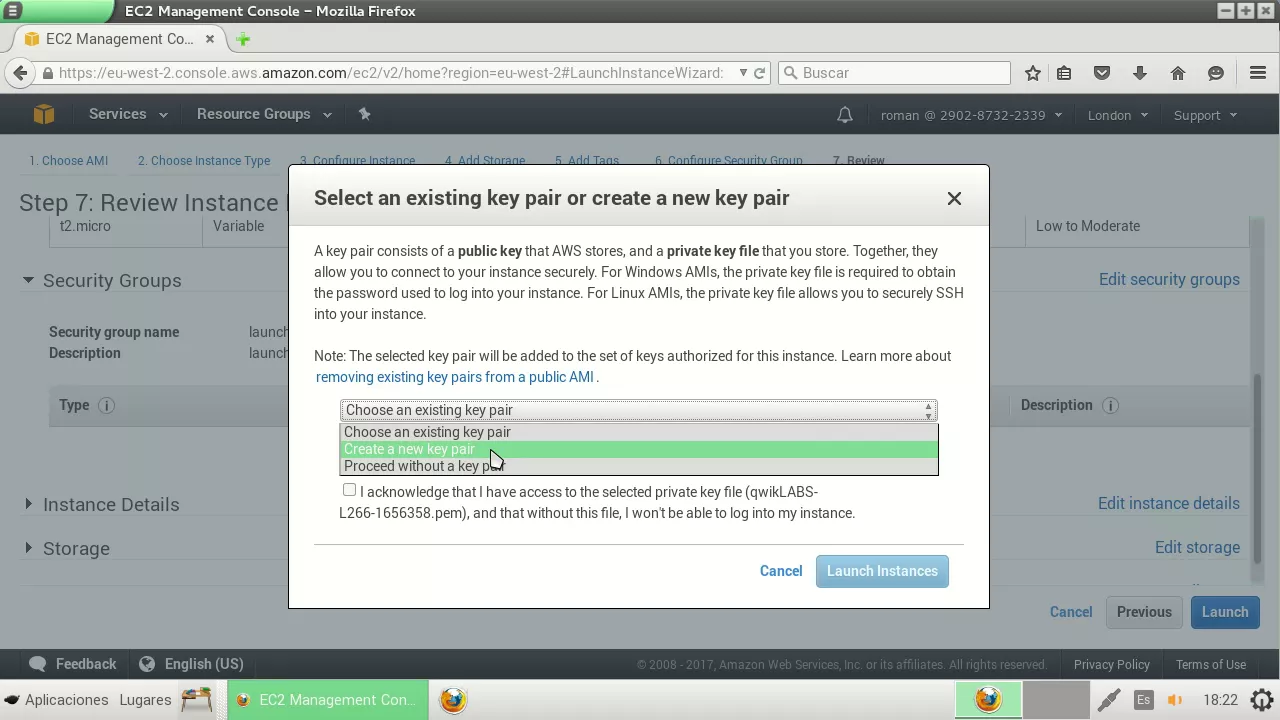1280x720 pixels.
Task: Go to step 2 Choose Instance Type
Action: pyautogui.click(x=204, y=161)
